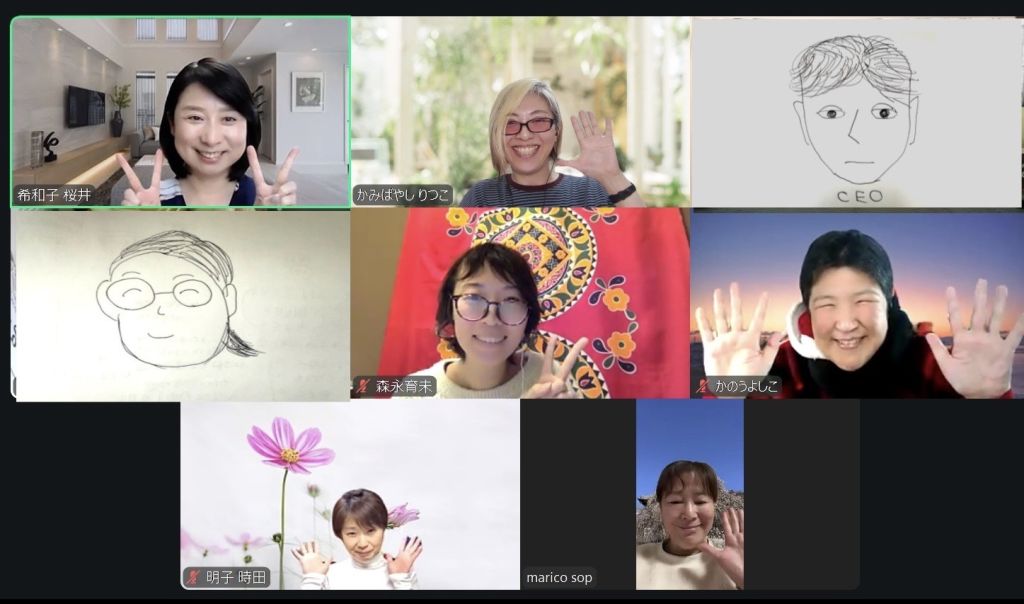Click the framed picture on living room wall
The height and width of the screenshot is (604, 1024).
[x=307, y=91]
